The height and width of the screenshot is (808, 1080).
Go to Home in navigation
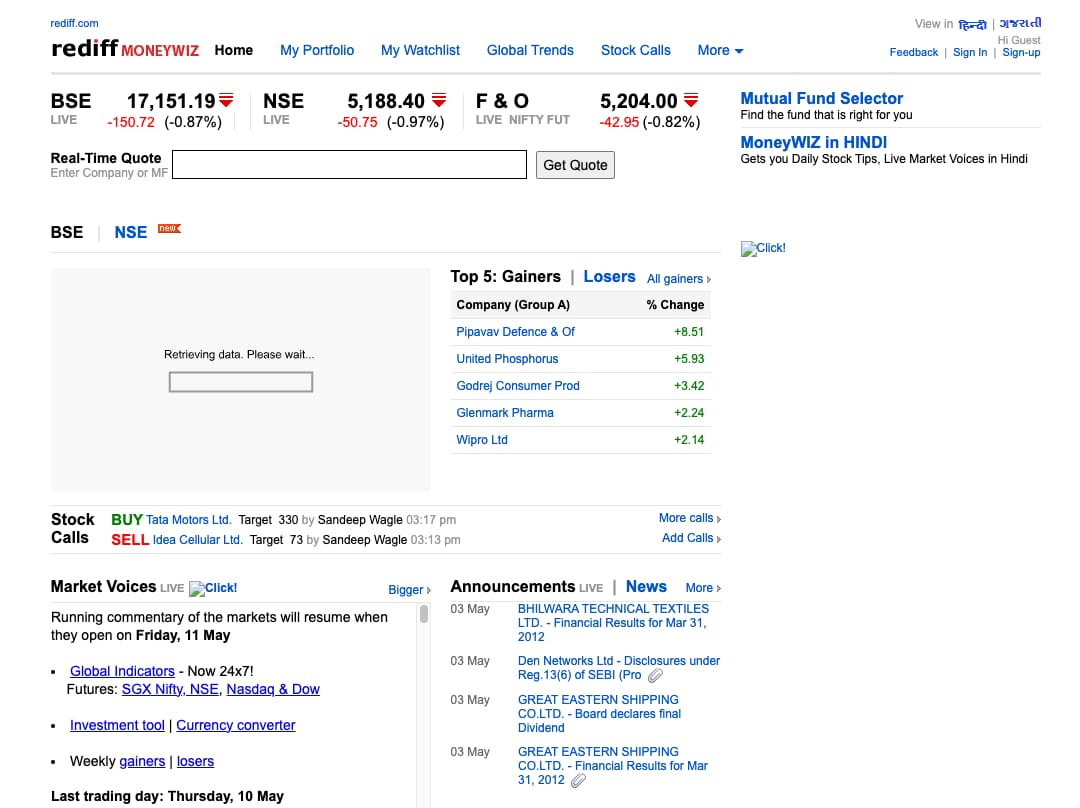point(233,50)
